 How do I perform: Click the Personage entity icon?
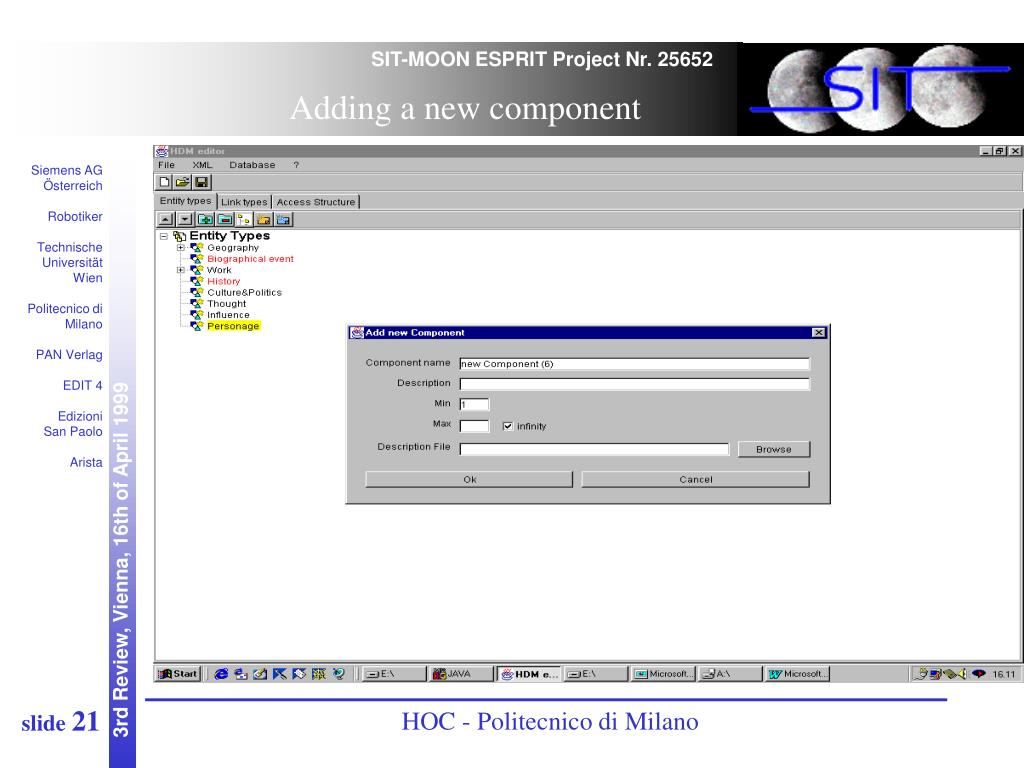pyautogui.click(x=197, y=325)
